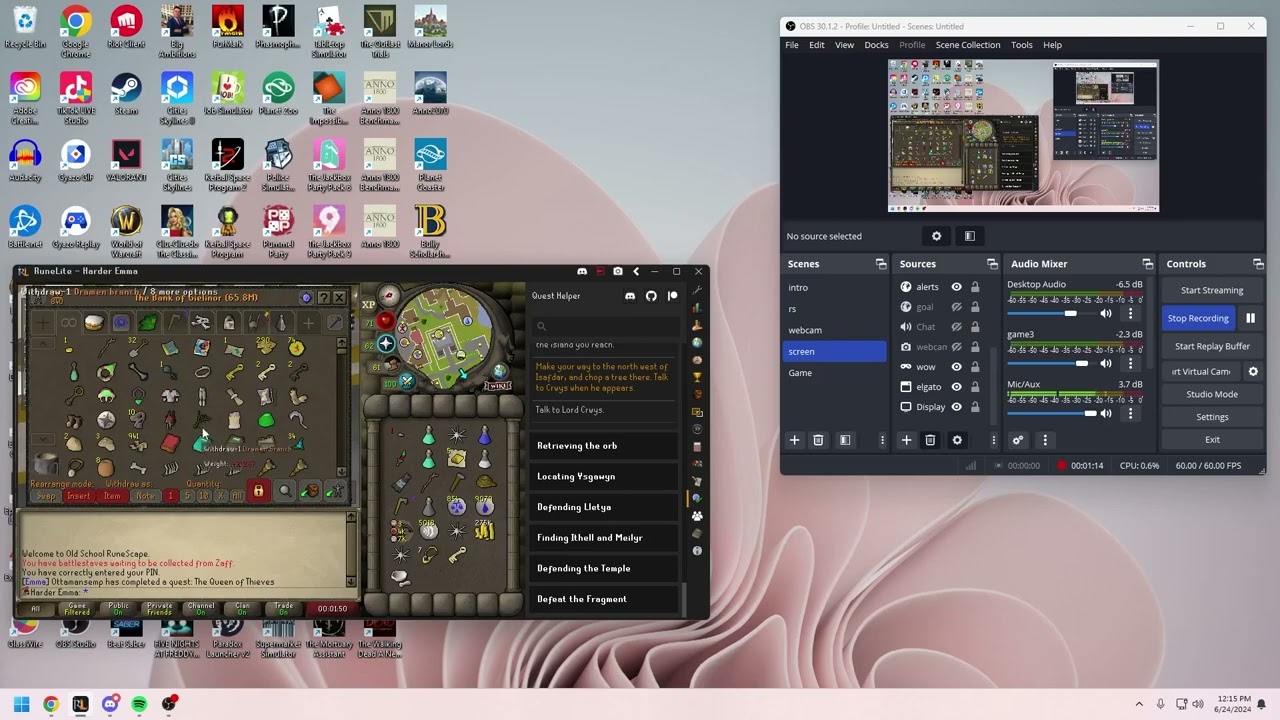Open the Edit menu in OBS
Viewport: 1280px width, 720px height.
click(x=817, y=45)
